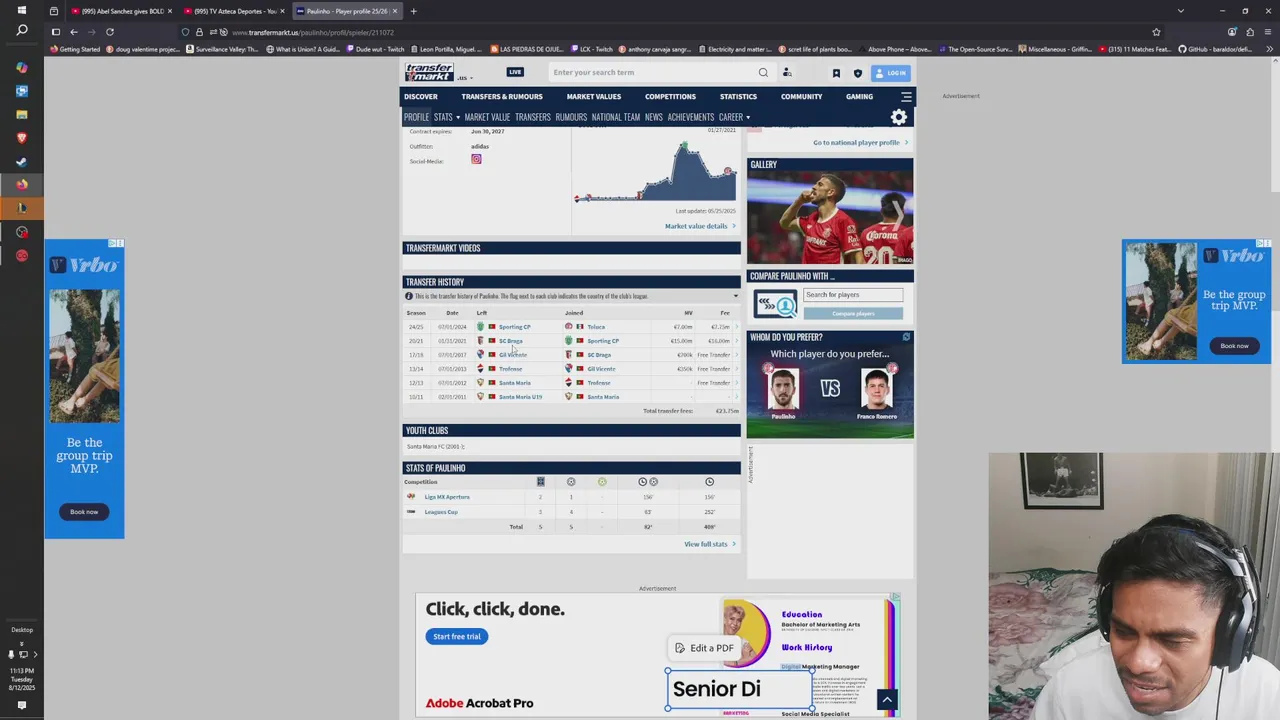
Task: Click the minutes per goal column icon
Action: click(648, 482)
